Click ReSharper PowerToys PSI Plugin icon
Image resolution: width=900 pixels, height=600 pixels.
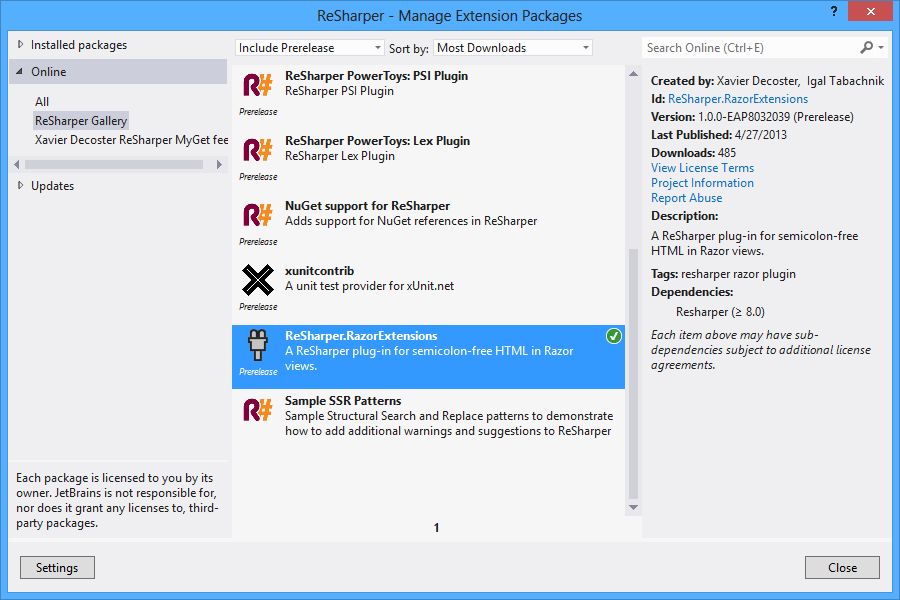pyautogui.click(x=257, y=86)
